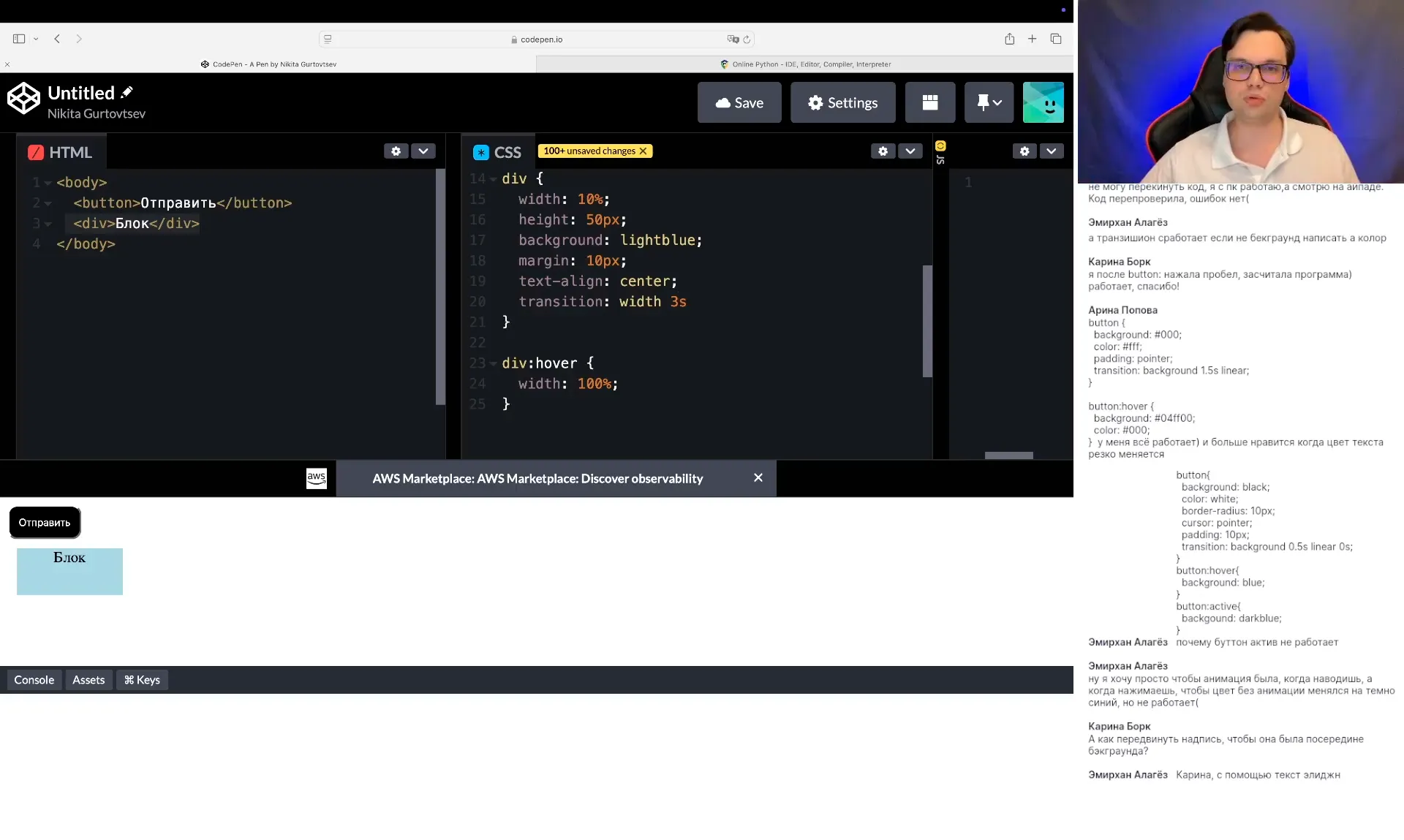Dismiss the unsaved changes warning badge
Screen dimensions: 1404x840
pyautogui.click(x=643, y=151)
